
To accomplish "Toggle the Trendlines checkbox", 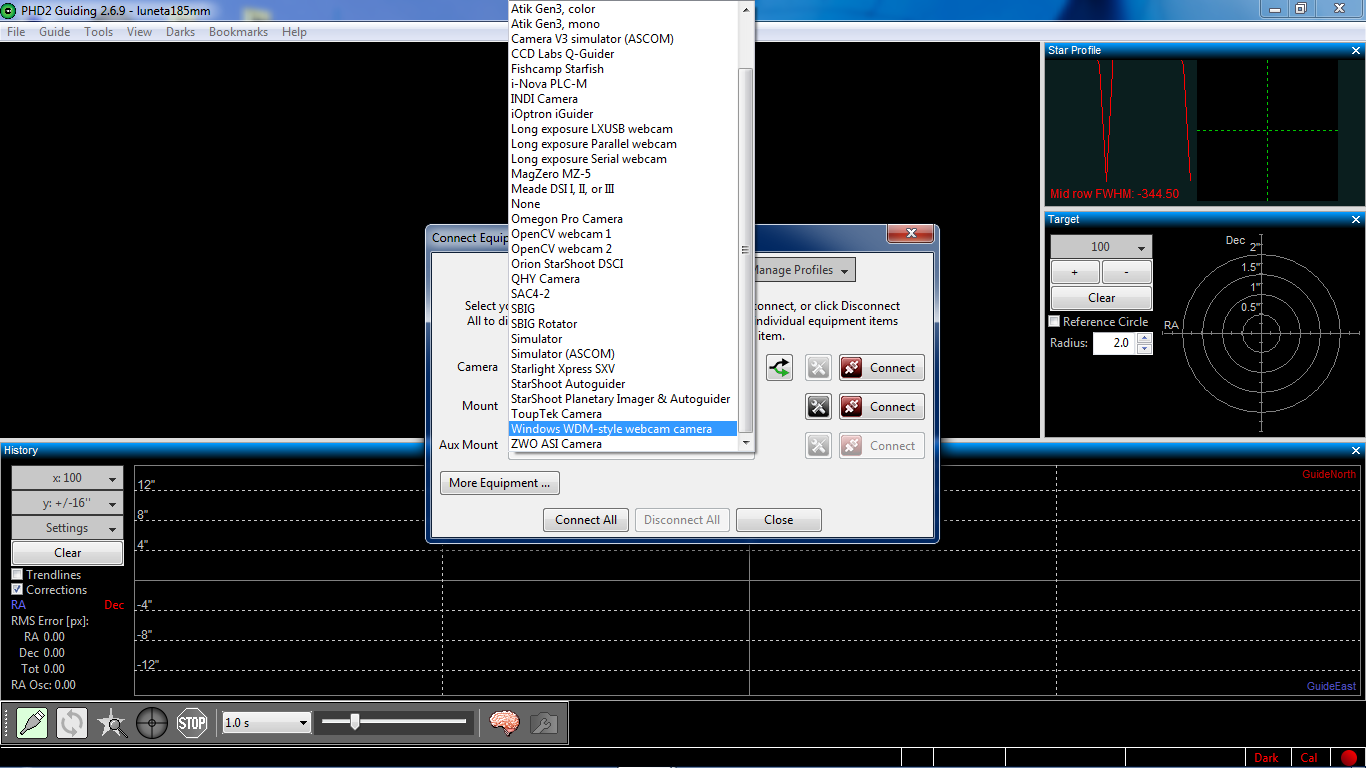I will 17,575.
